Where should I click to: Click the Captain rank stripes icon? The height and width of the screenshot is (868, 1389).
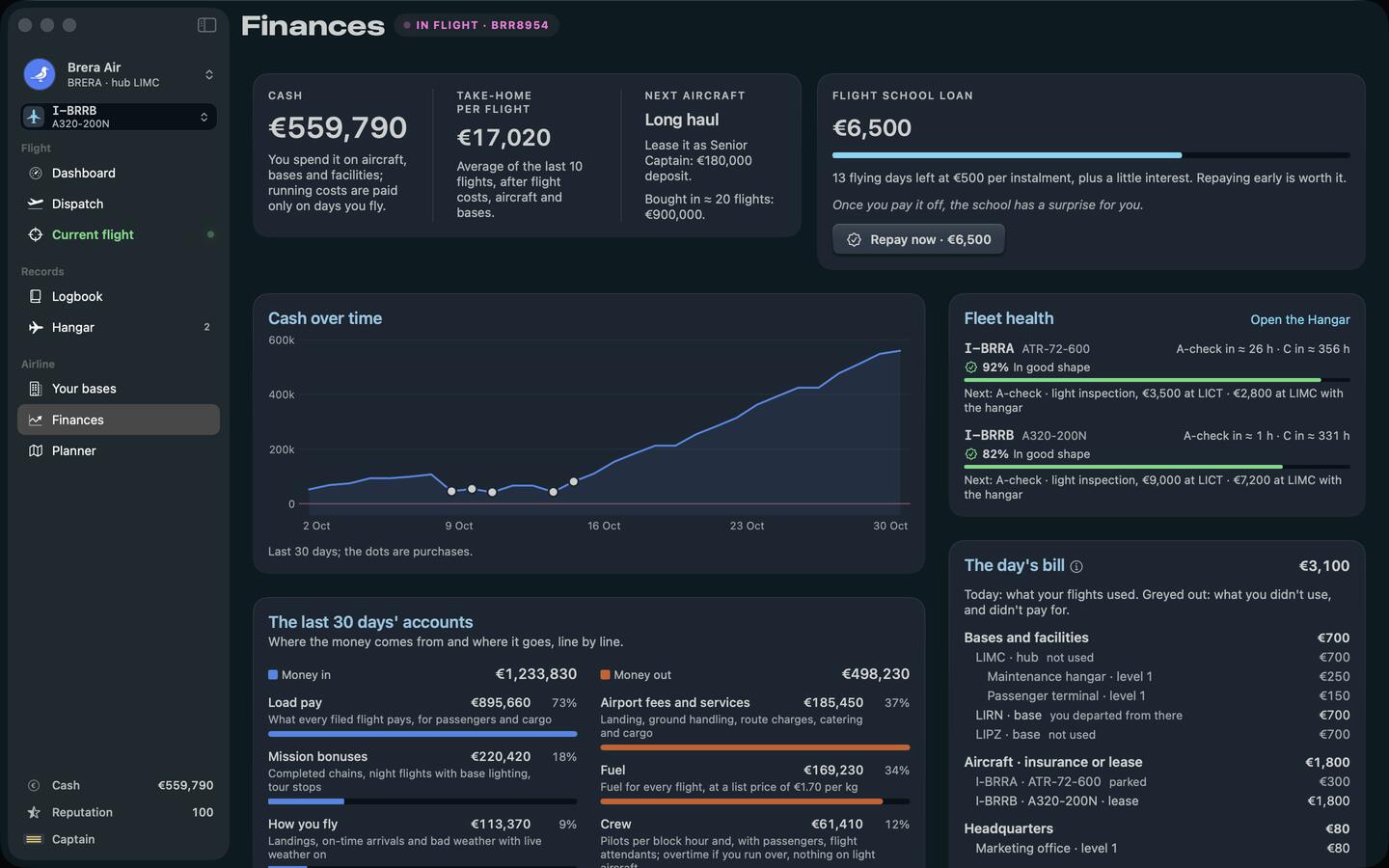click(x=34, y=839)
